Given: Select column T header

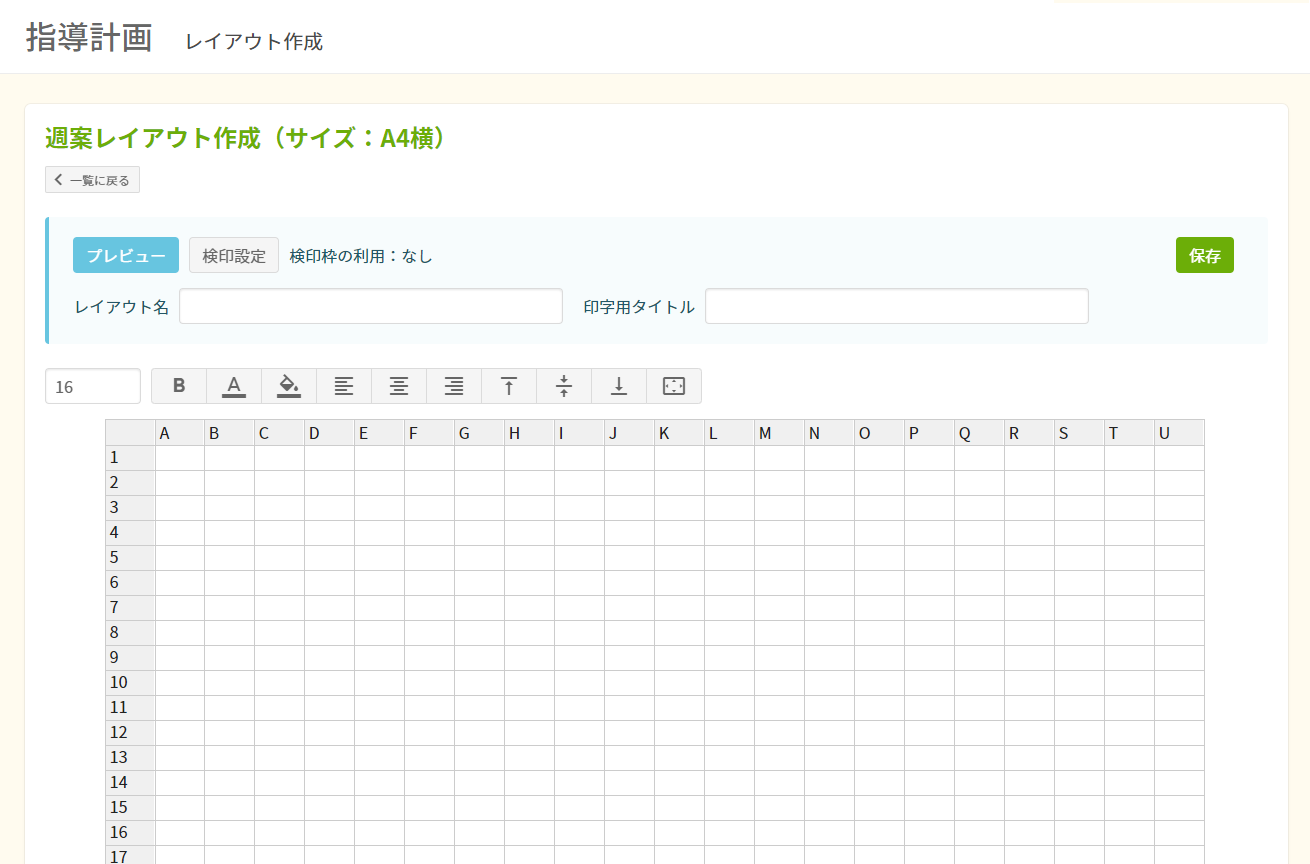Looking at the screenshot, I should [1130, 433].
